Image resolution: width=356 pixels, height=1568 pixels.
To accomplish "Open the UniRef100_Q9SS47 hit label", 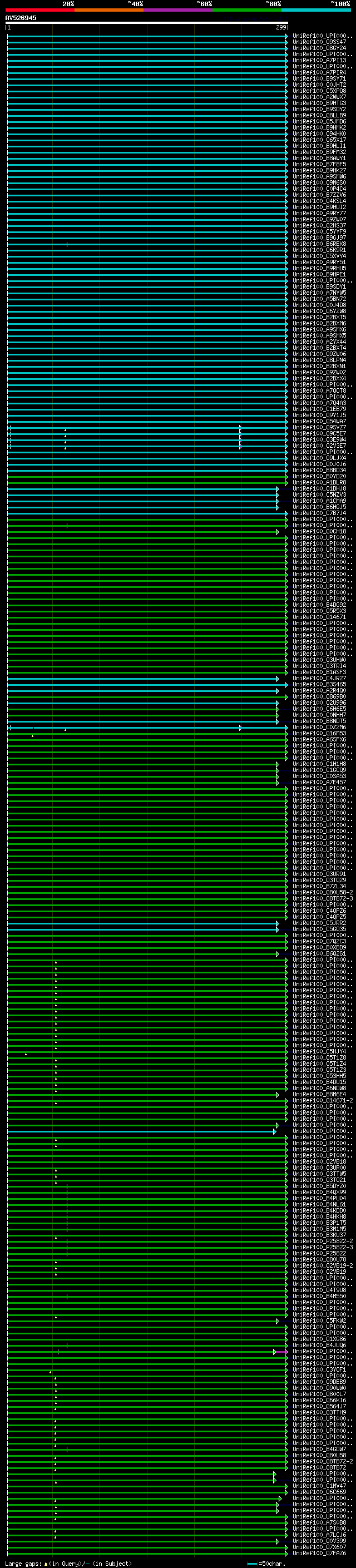I will [319, 42].
